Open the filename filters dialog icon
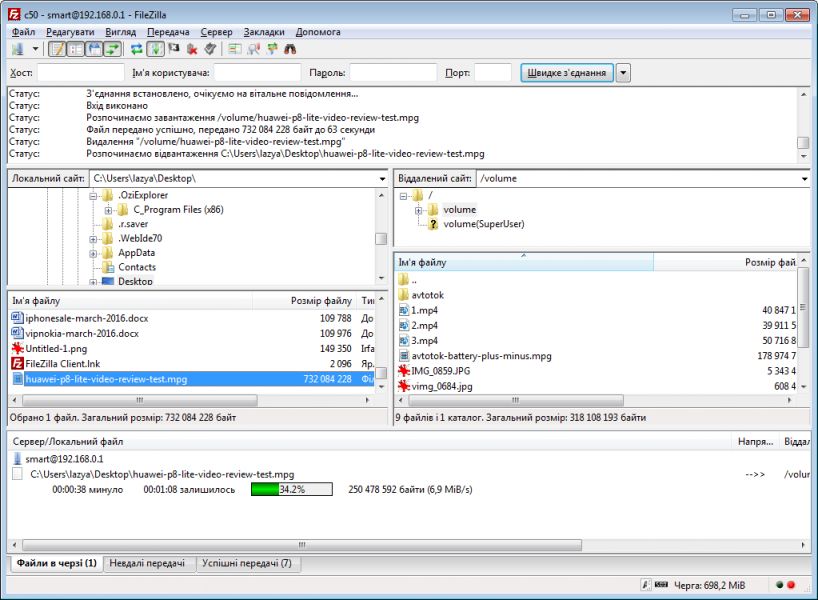 (x=235, y=49)
